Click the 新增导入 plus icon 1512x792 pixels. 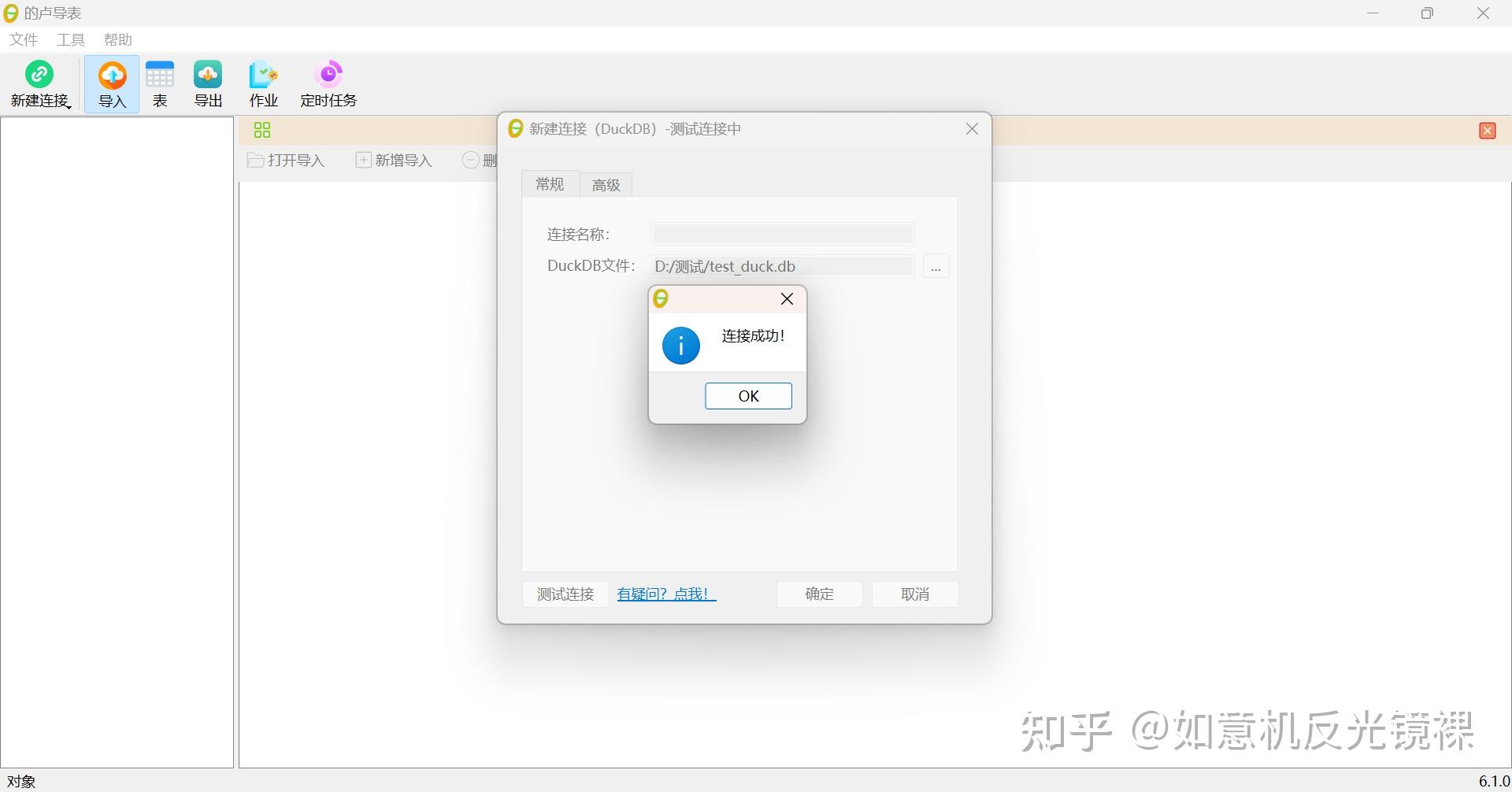363,159
